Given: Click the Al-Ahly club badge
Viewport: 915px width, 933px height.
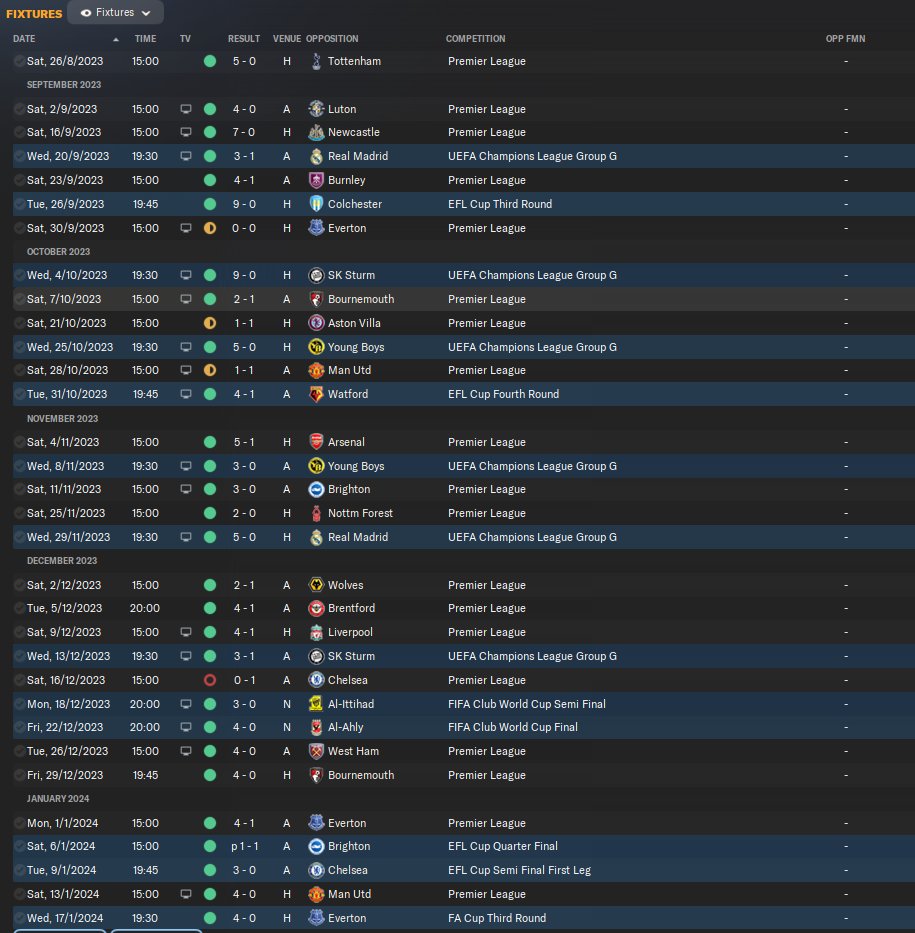Looking at the screenshot, I should (x=317, y=727).
